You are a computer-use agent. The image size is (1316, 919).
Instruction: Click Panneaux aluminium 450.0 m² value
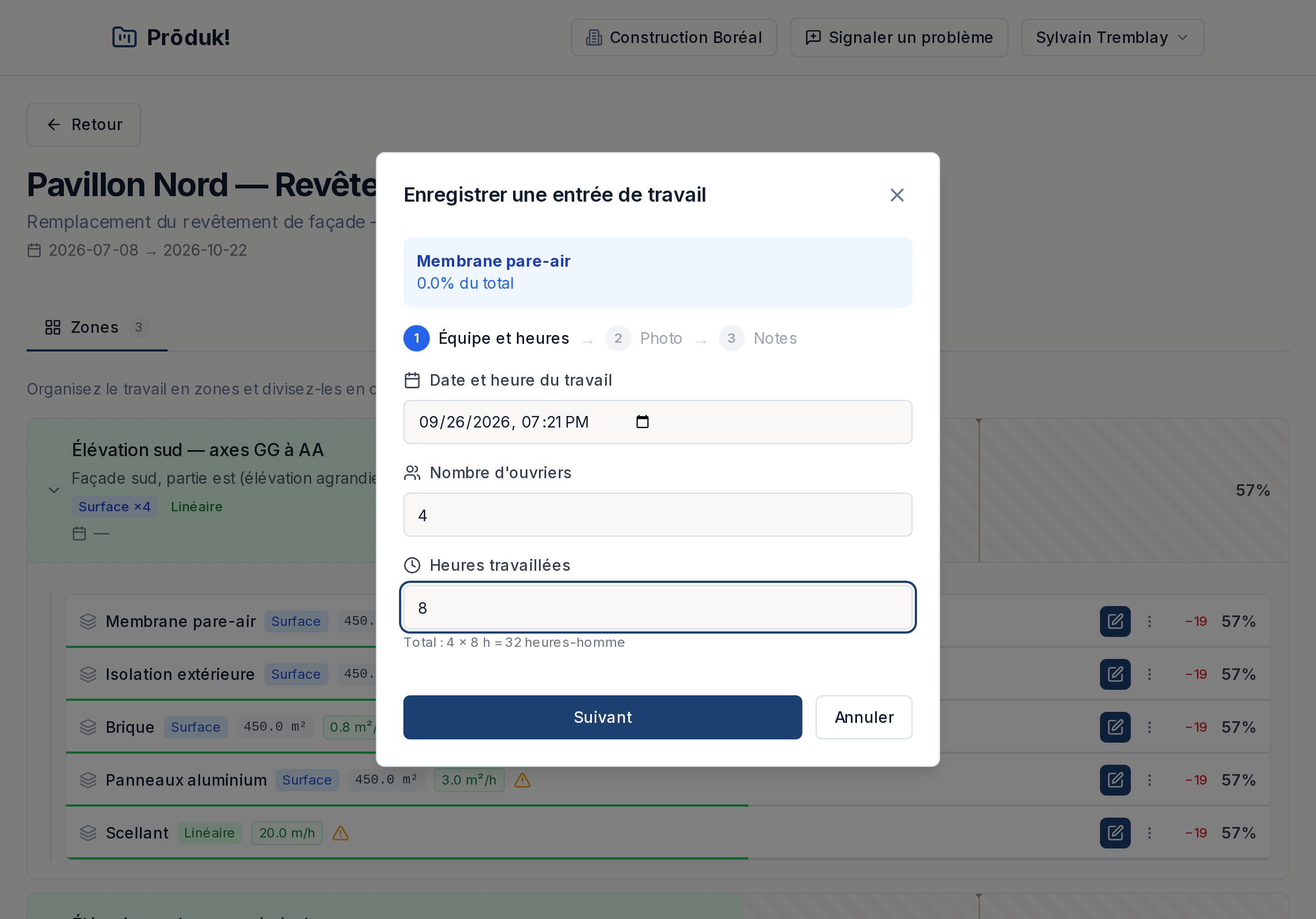386,780
